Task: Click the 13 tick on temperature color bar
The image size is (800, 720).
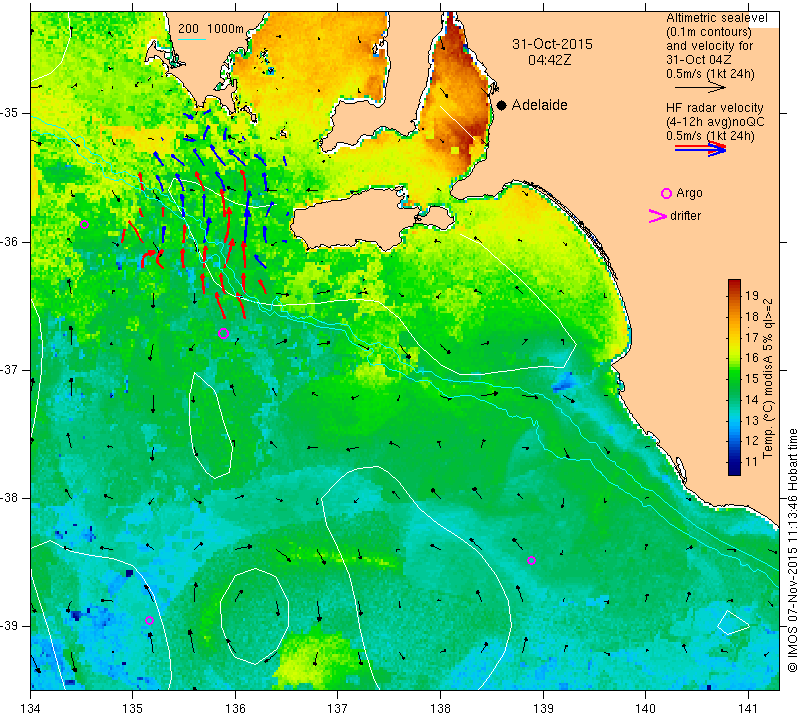Action: 752,420
